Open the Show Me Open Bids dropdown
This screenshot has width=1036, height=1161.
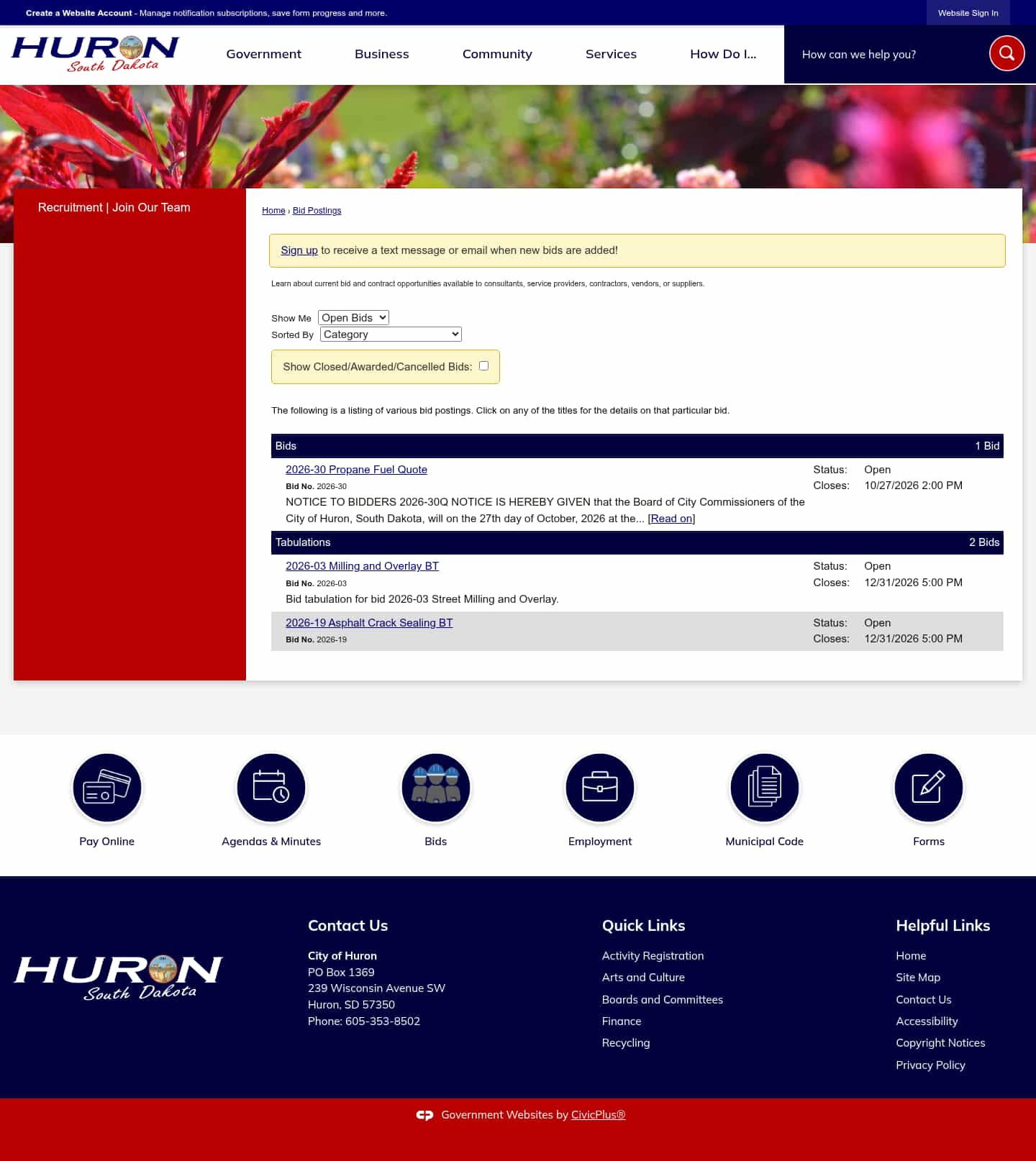point(353,317)
